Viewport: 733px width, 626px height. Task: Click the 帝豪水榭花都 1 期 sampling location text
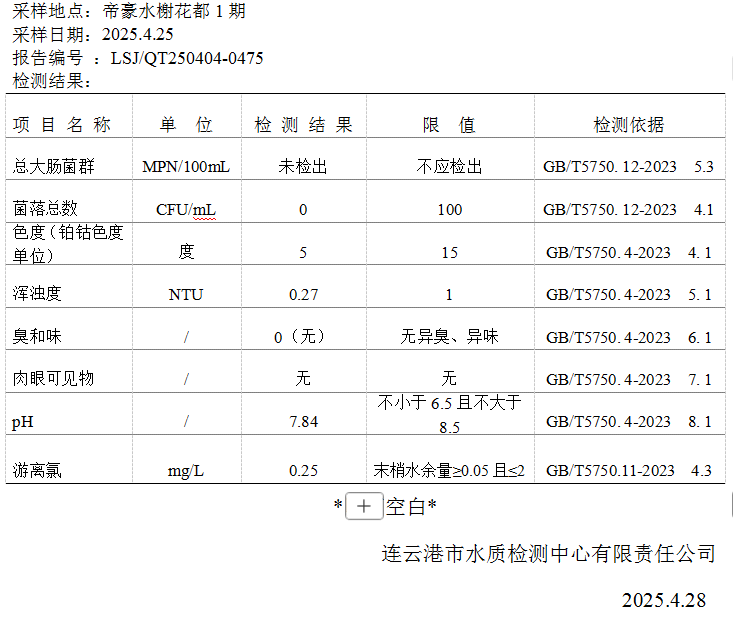(x=173, y=12)
